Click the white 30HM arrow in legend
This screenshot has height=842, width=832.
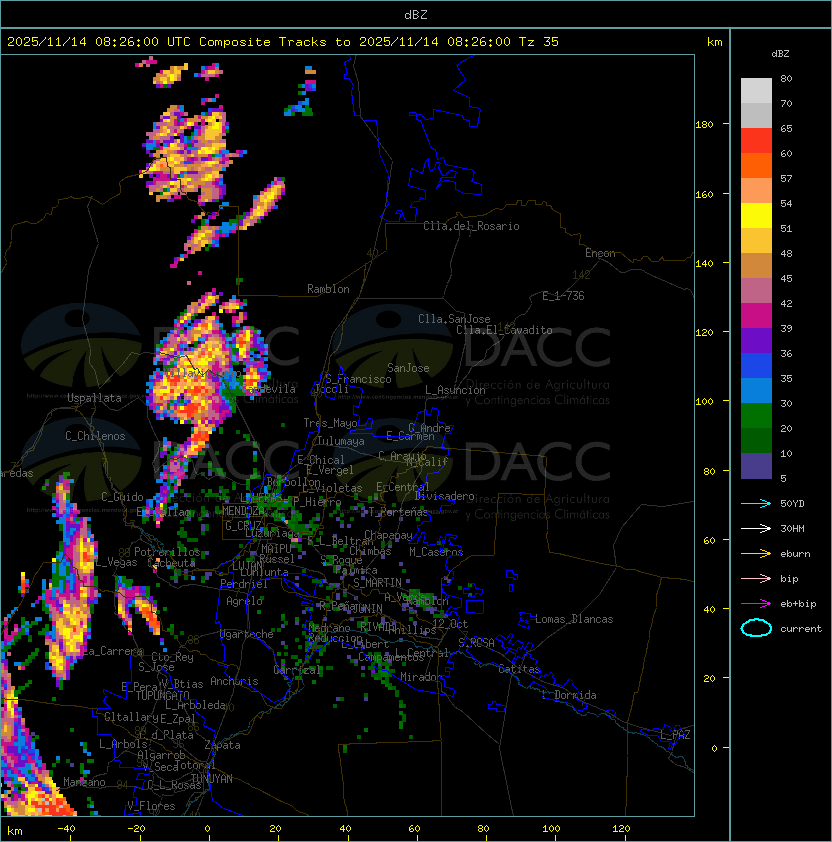tap(756, 528)
